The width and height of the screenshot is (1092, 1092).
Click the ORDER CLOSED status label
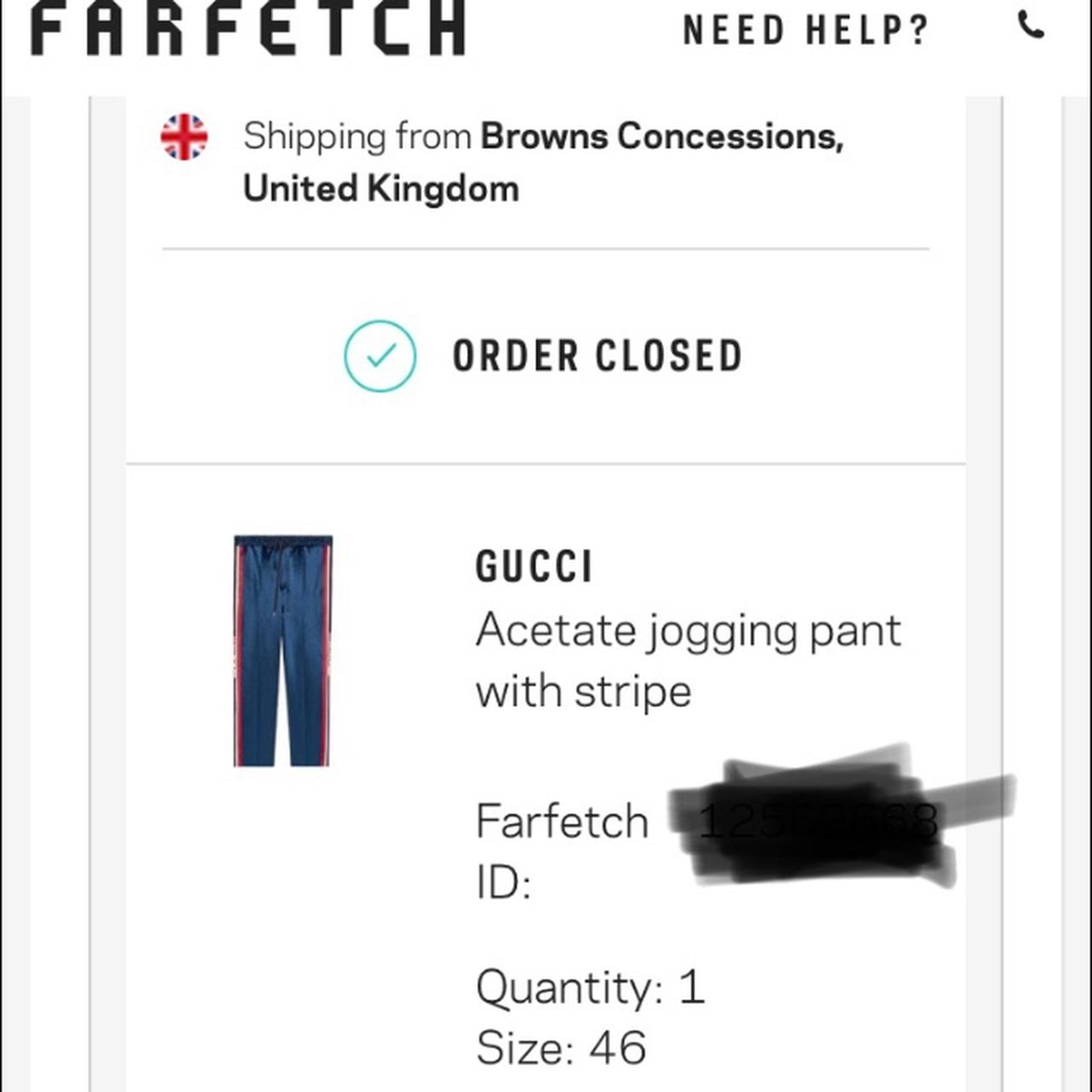click(595, 356)
